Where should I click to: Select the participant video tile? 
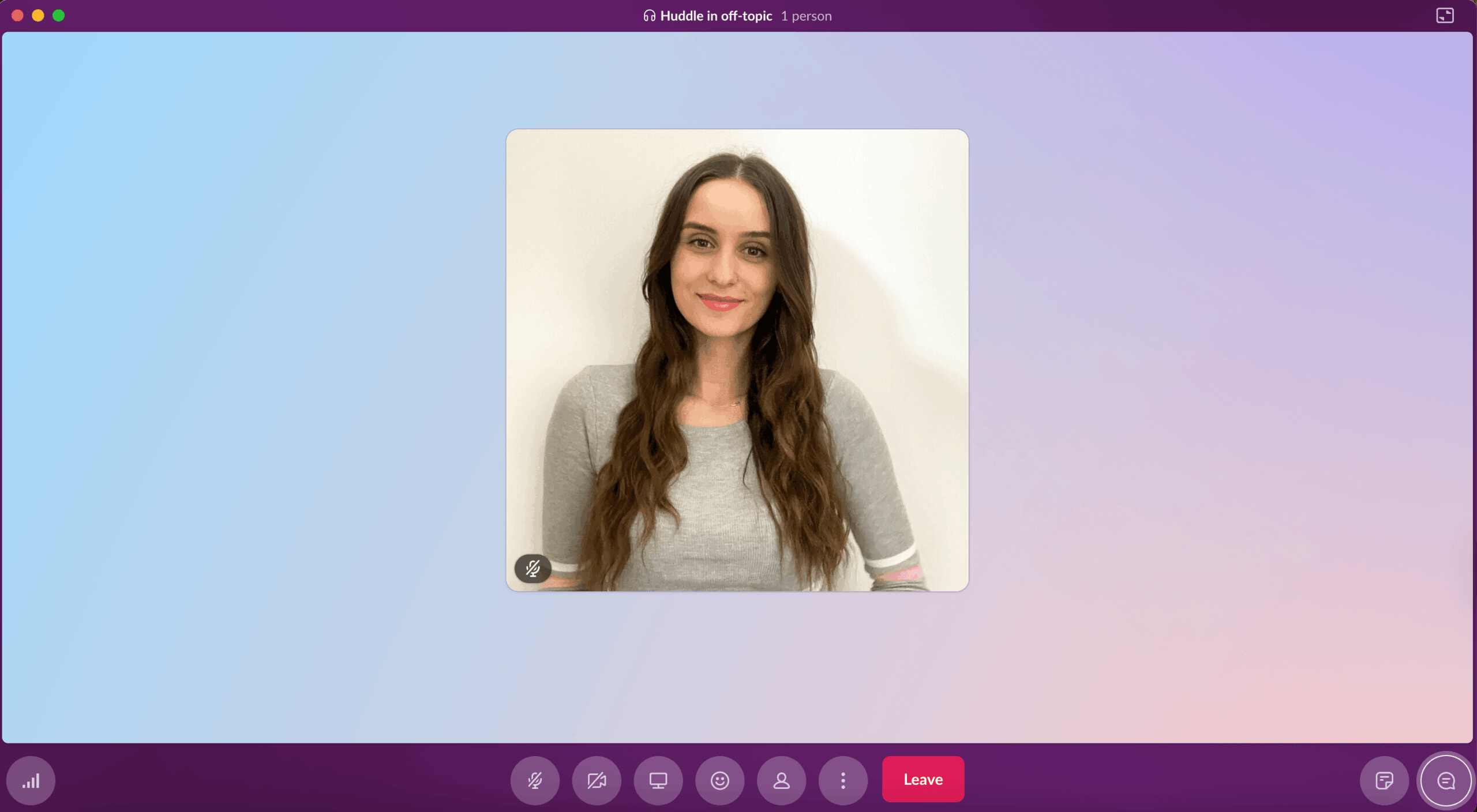(x=737, y=360)
